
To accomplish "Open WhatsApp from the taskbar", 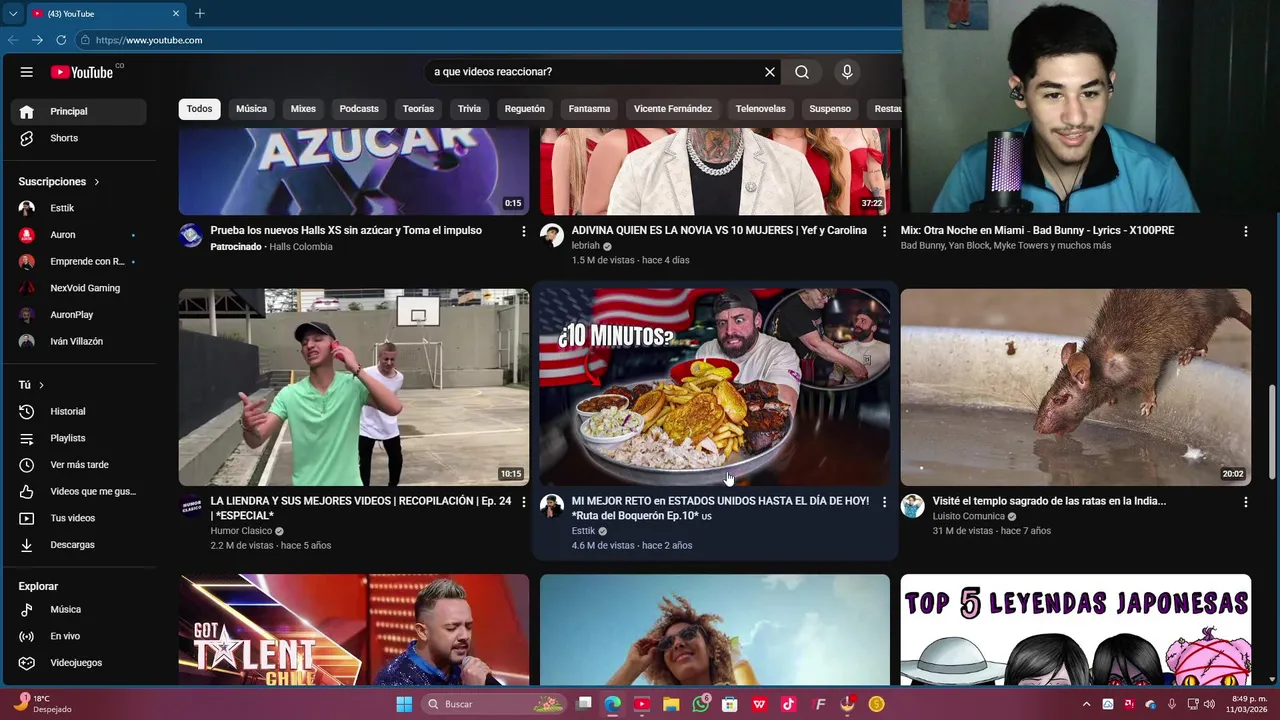I will point(701,704).
